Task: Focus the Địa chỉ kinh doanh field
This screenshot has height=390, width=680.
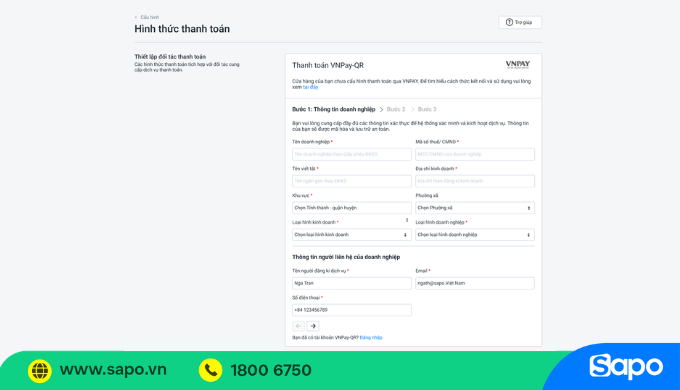Action: (x=475, y=181)
